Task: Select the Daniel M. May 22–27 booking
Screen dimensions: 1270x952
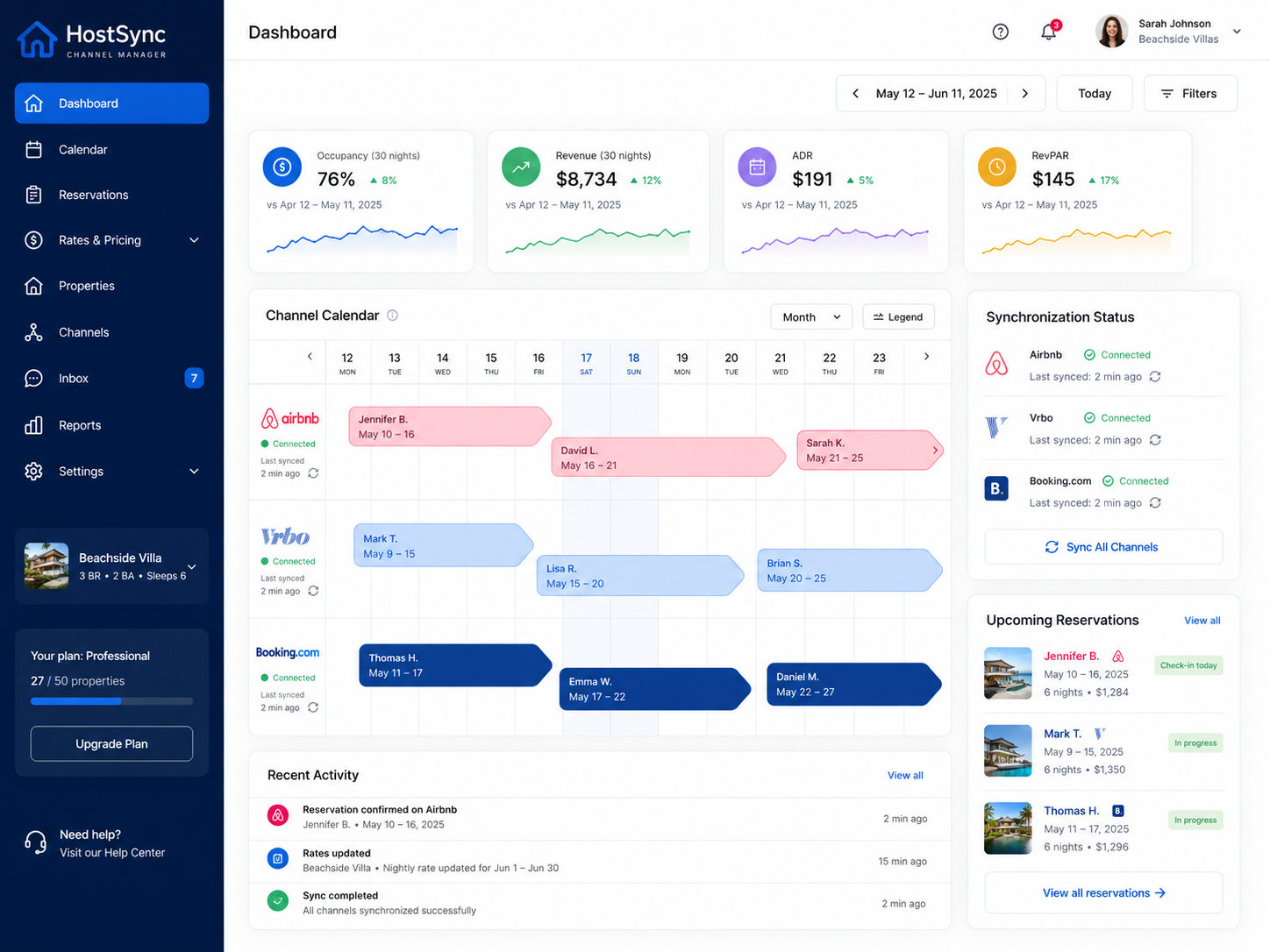Action: click(854, 685)
